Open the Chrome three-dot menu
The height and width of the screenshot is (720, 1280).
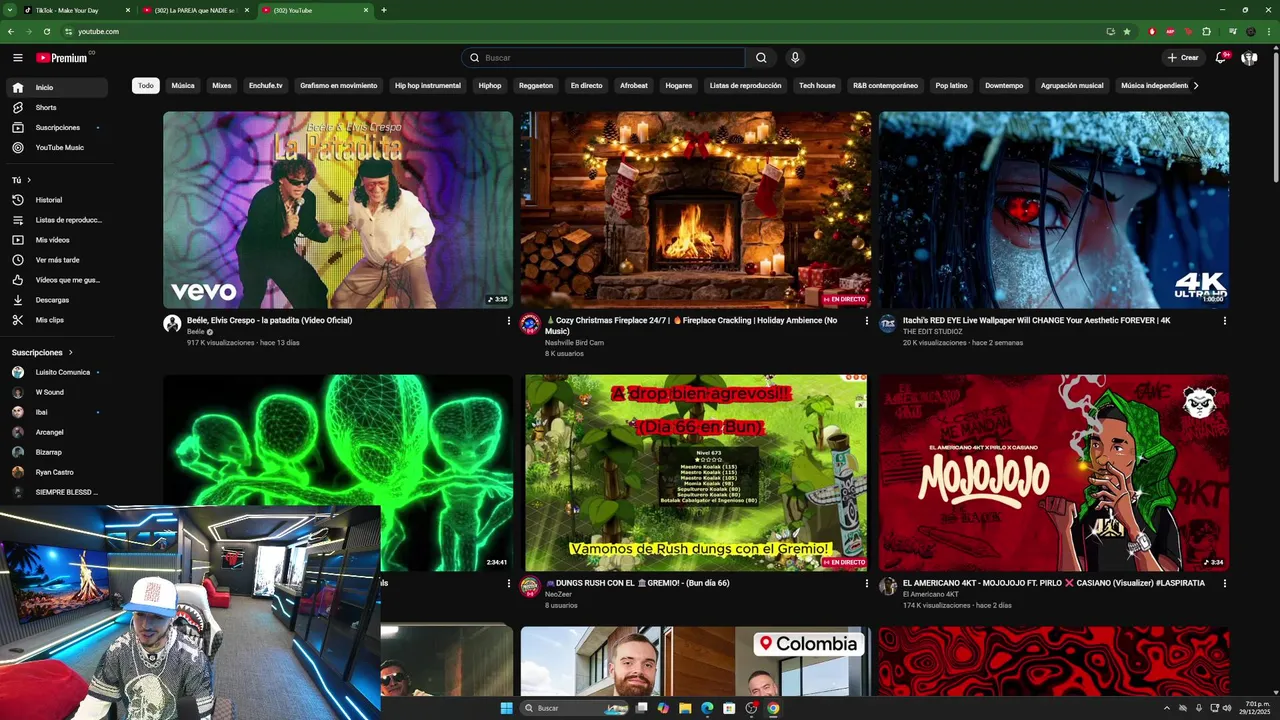point(1267,31)
